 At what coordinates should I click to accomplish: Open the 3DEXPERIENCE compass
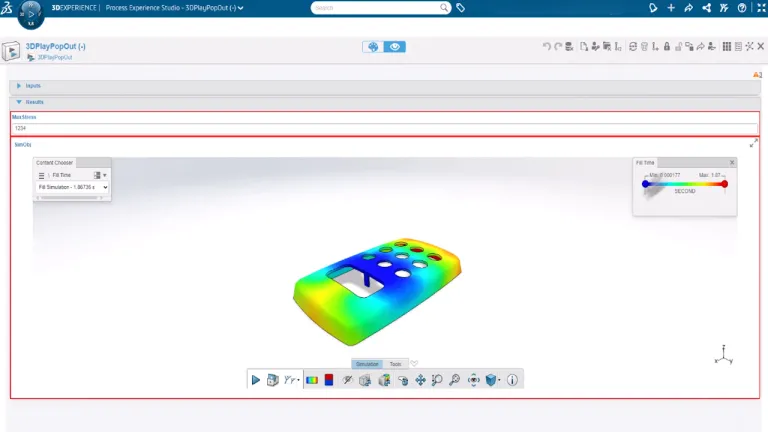pos(30,14)
